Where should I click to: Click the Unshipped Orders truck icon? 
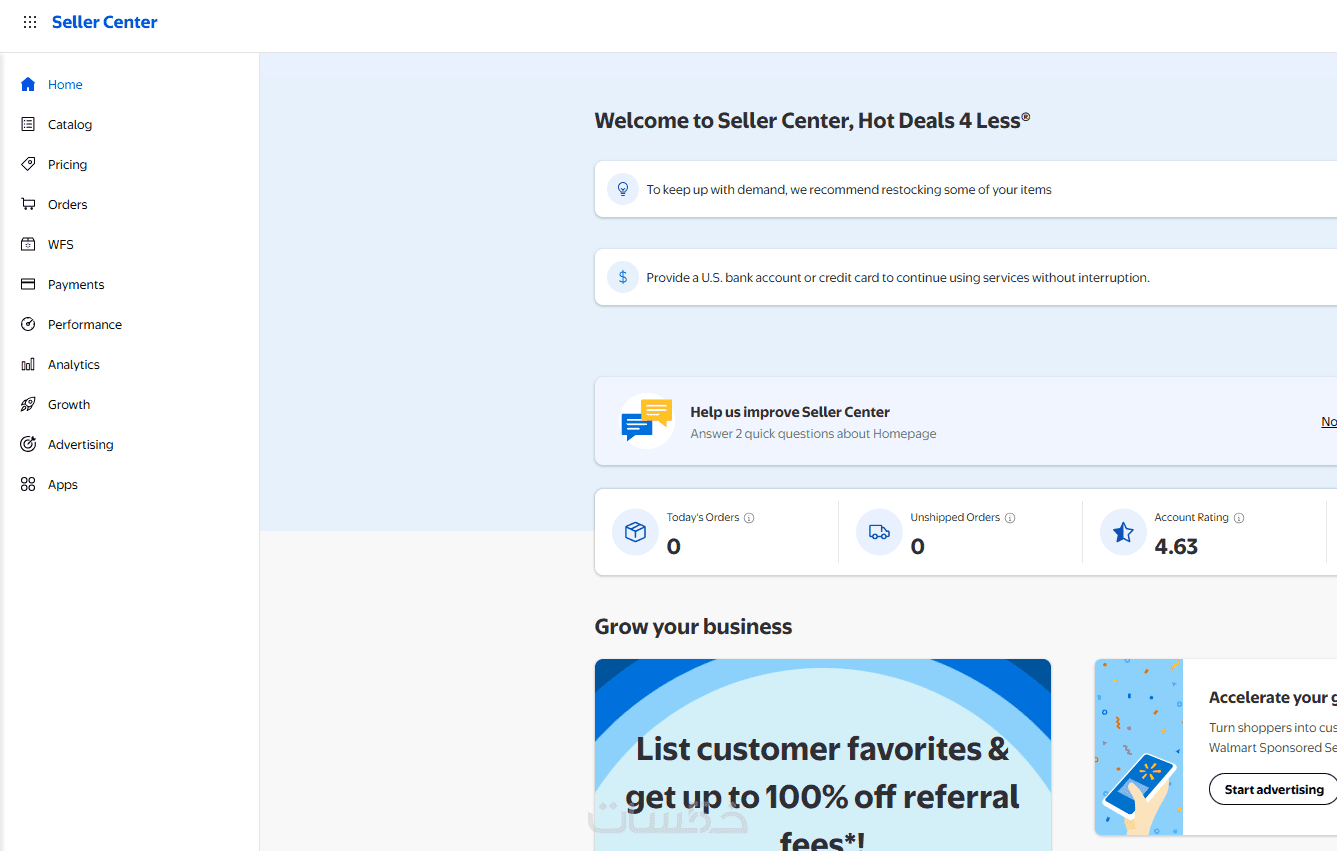(x=879, y=532)
